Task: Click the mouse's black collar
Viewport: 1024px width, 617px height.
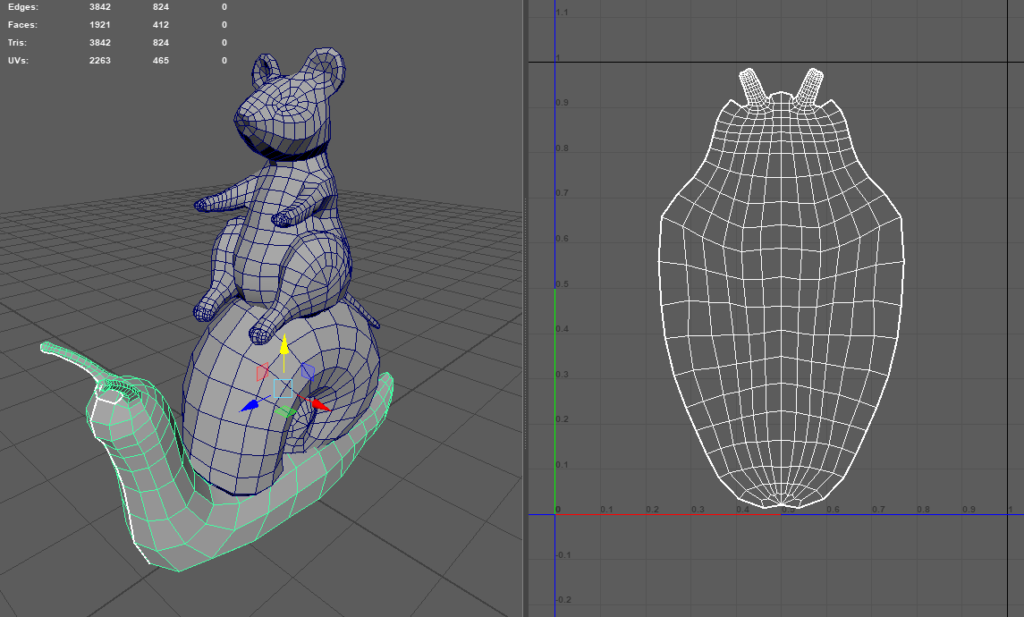Action: coord(298,153)
